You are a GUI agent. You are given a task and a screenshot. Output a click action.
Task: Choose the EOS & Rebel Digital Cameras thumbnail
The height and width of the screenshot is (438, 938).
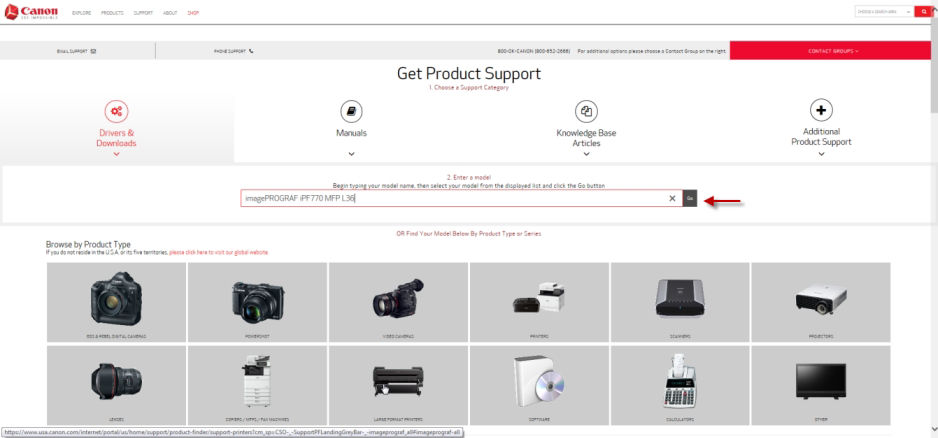click(x=115, y=302)
